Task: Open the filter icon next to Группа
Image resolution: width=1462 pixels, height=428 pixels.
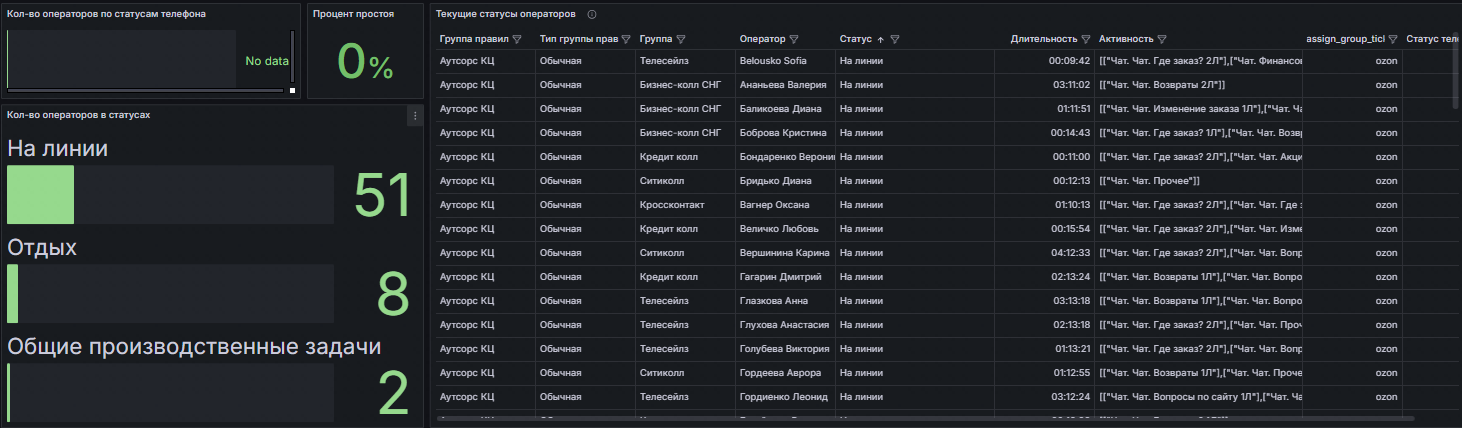Action: click(680, 40)
